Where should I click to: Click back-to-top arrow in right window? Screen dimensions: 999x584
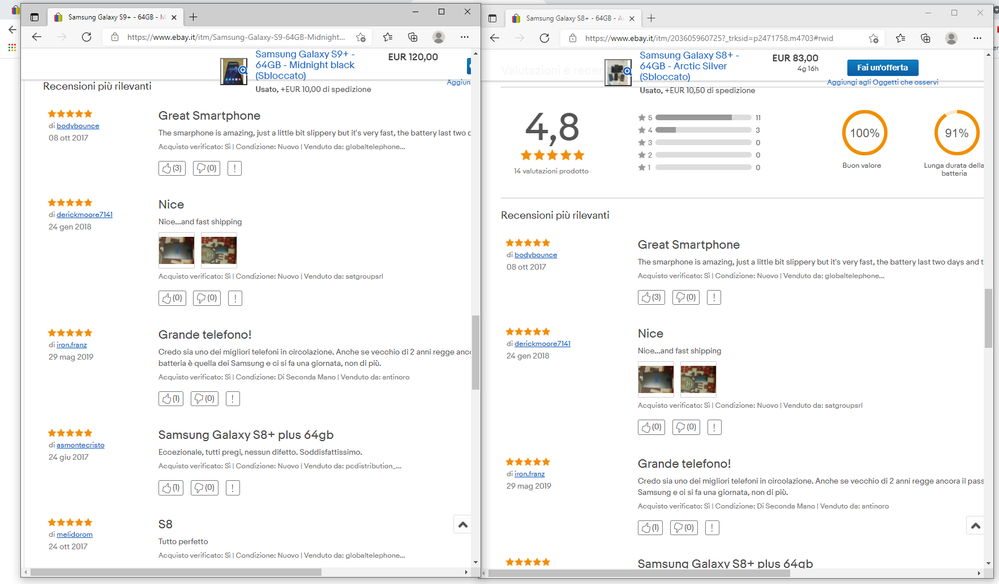975,526
